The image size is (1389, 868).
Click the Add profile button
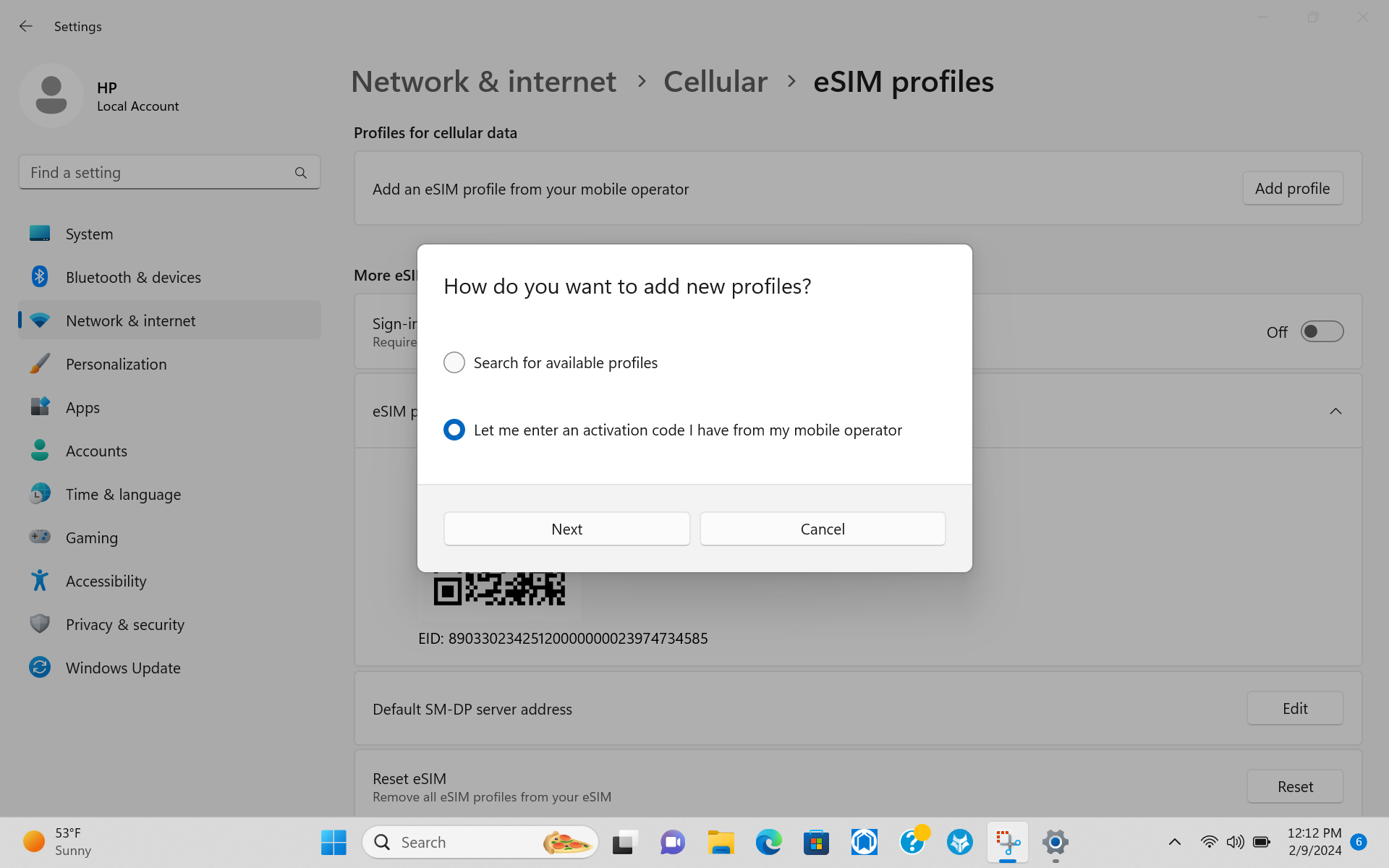point(1292,188)
